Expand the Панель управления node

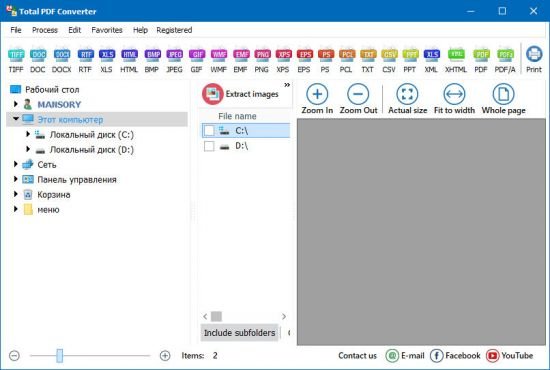pos(15,179)
